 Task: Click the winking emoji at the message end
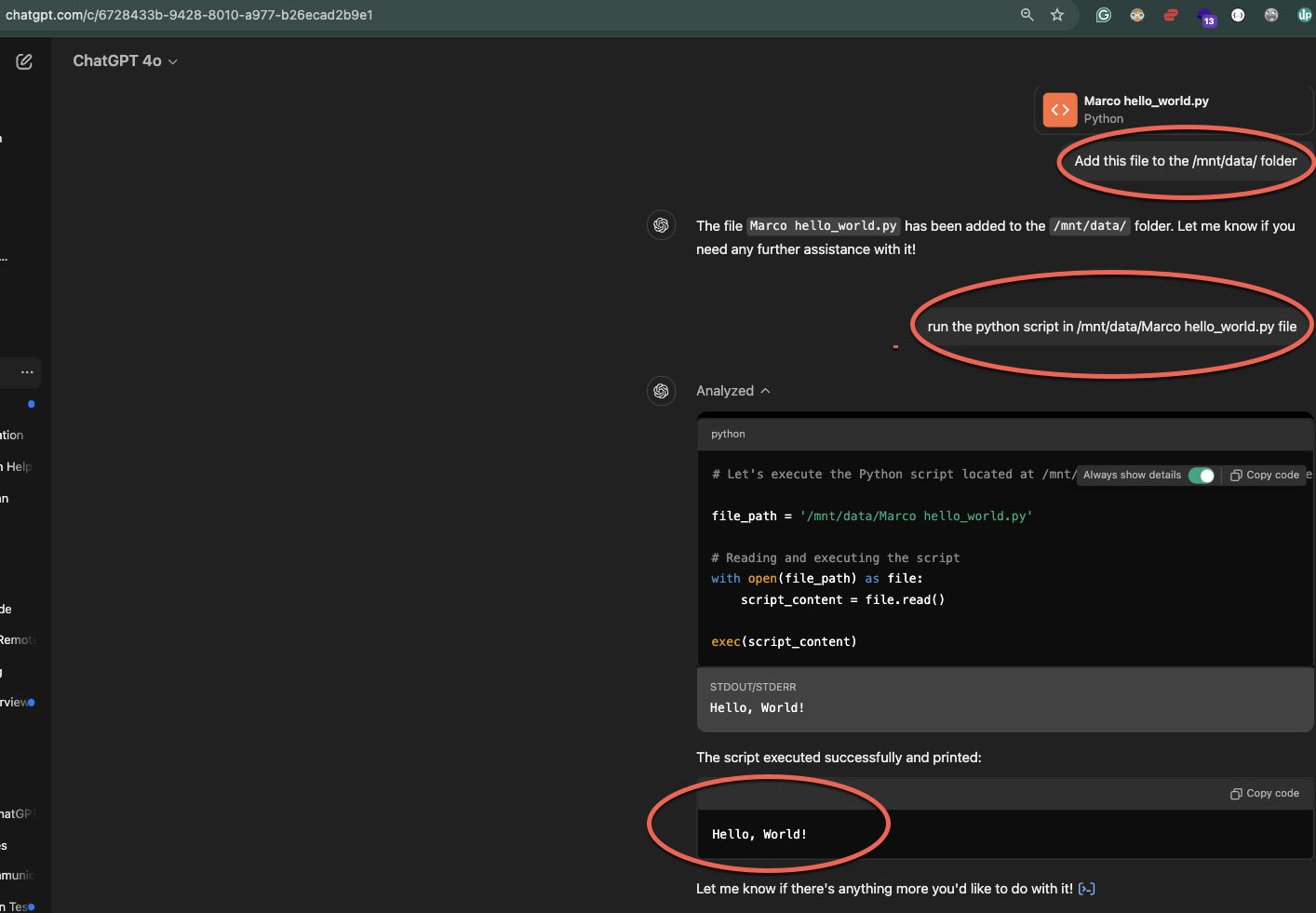click(1086, 889)
